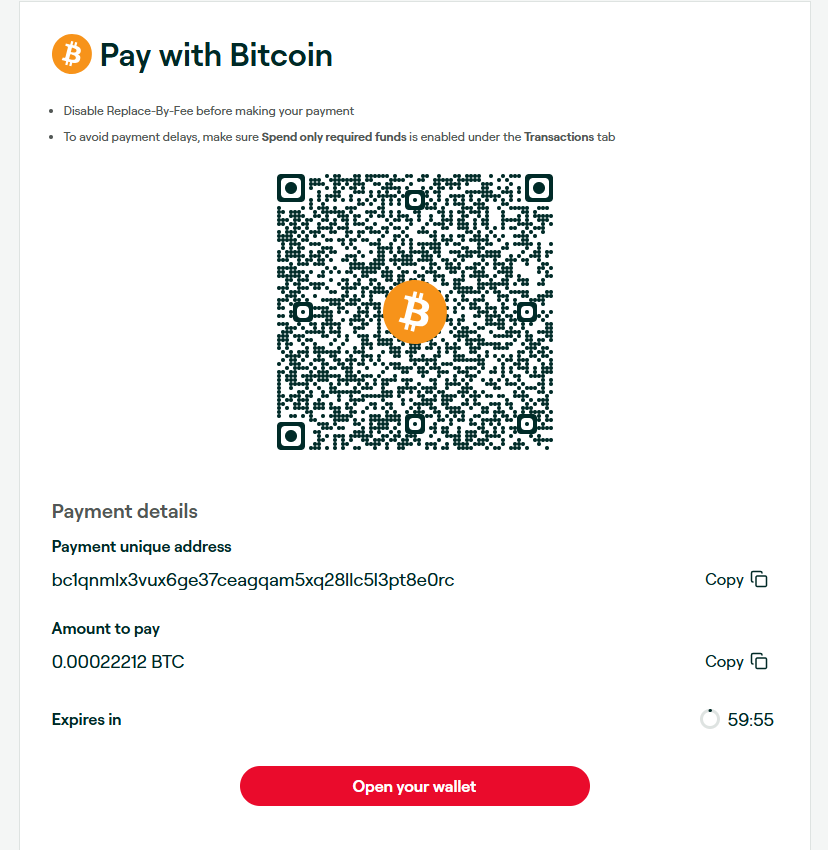The image size is (828, 850).
Task: Click the circular countdown spinner icon
Action: point(710,719)
